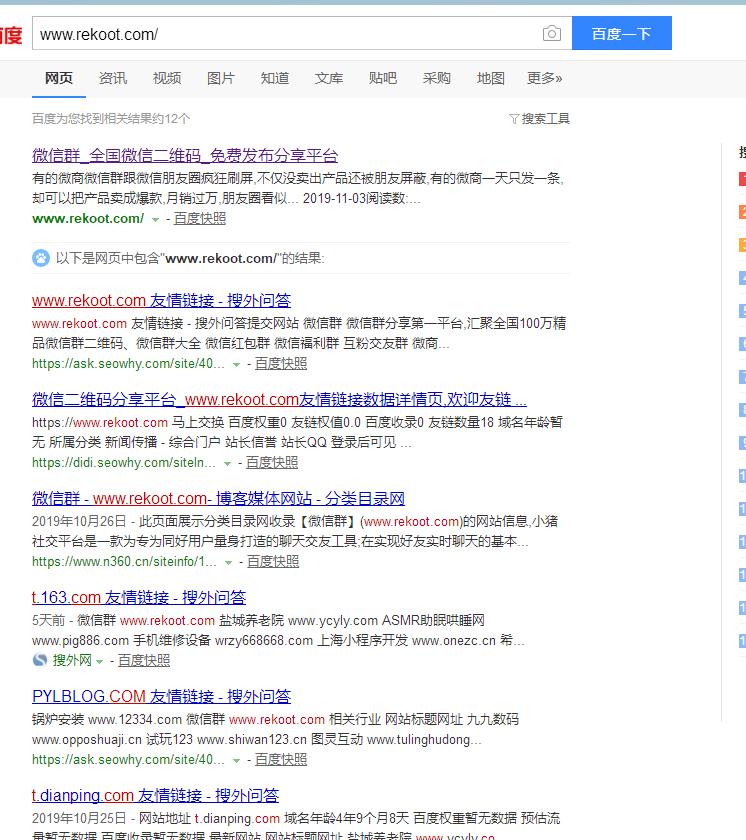The height and width of the screenshot is (840, 746).
Task: Click the result count text 百度为您找到相关结果约12个
Action: click(x=111, y=119)
